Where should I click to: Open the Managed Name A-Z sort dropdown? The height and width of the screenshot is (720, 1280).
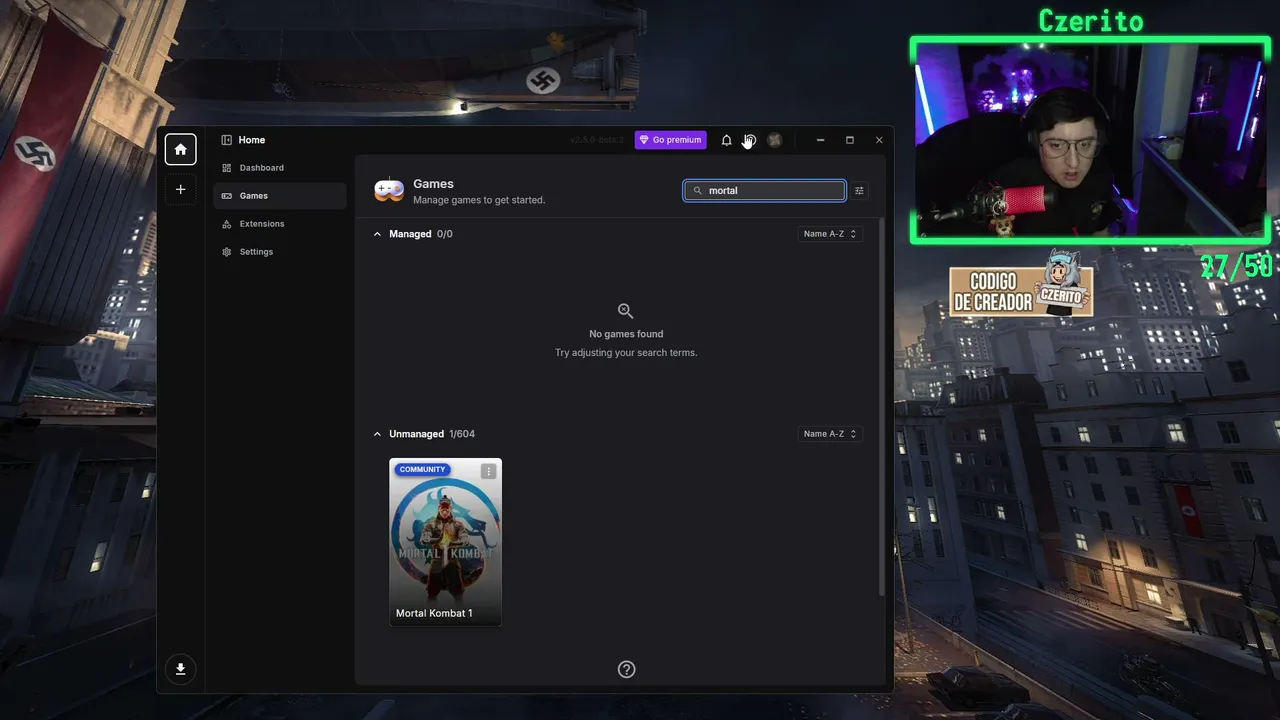[x=830, y=234]
